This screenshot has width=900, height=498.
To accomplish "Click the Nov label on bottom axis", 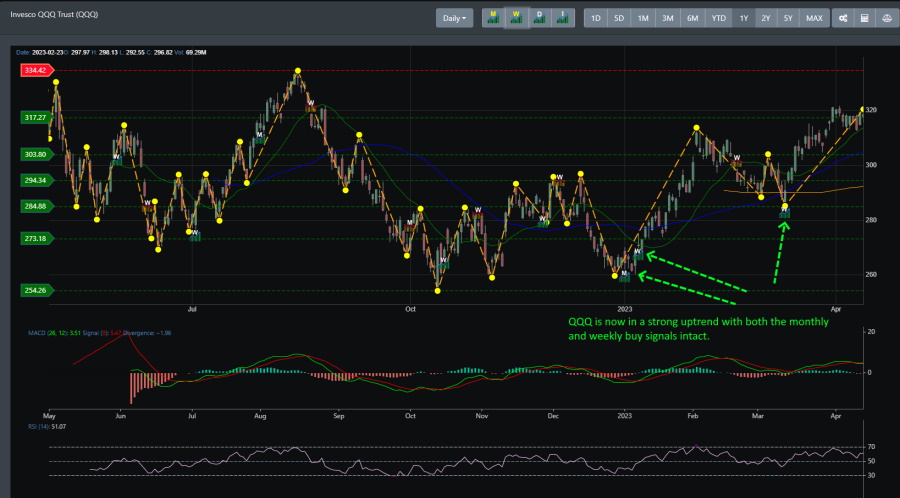I will (482, 416).
